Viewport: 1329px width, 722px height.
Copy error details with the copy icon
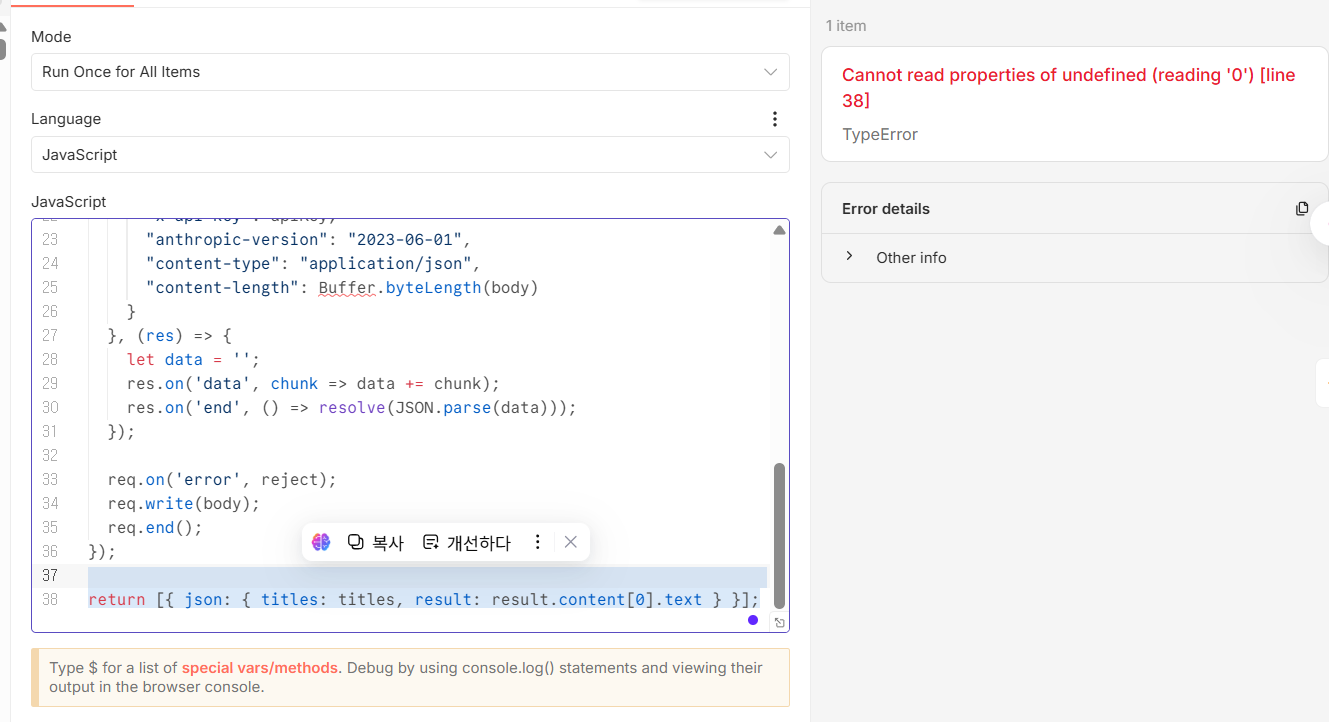pos(1301,208)
